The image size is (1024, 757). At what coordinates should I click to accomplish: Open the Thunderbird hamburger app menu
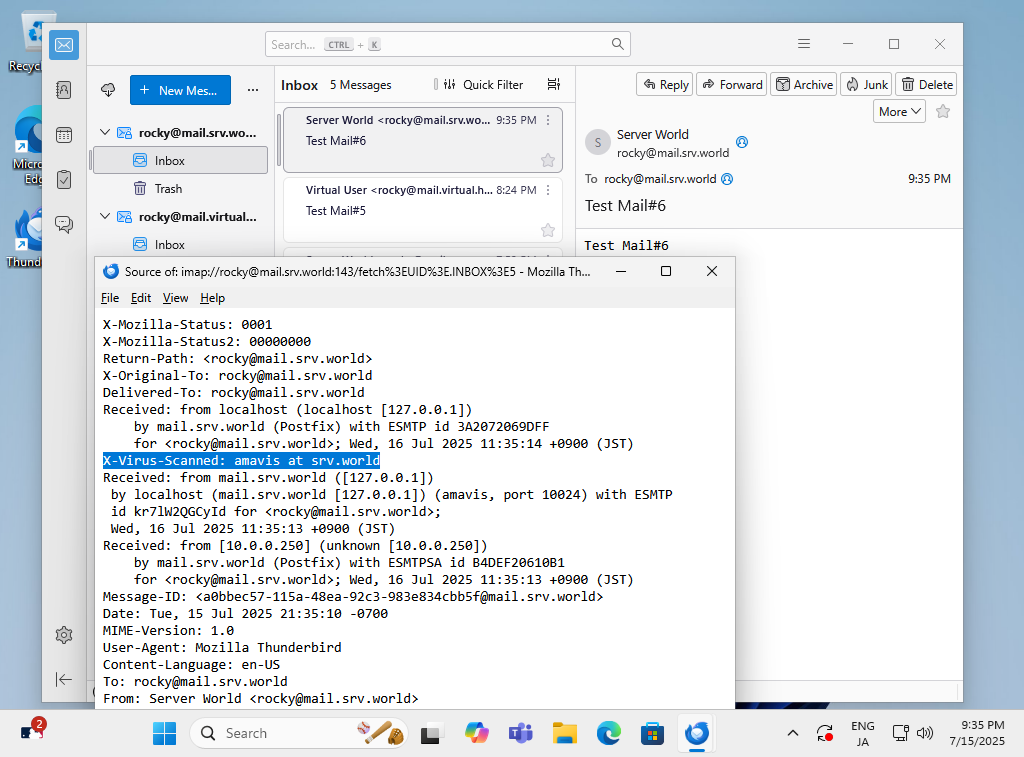pos(804,44)
